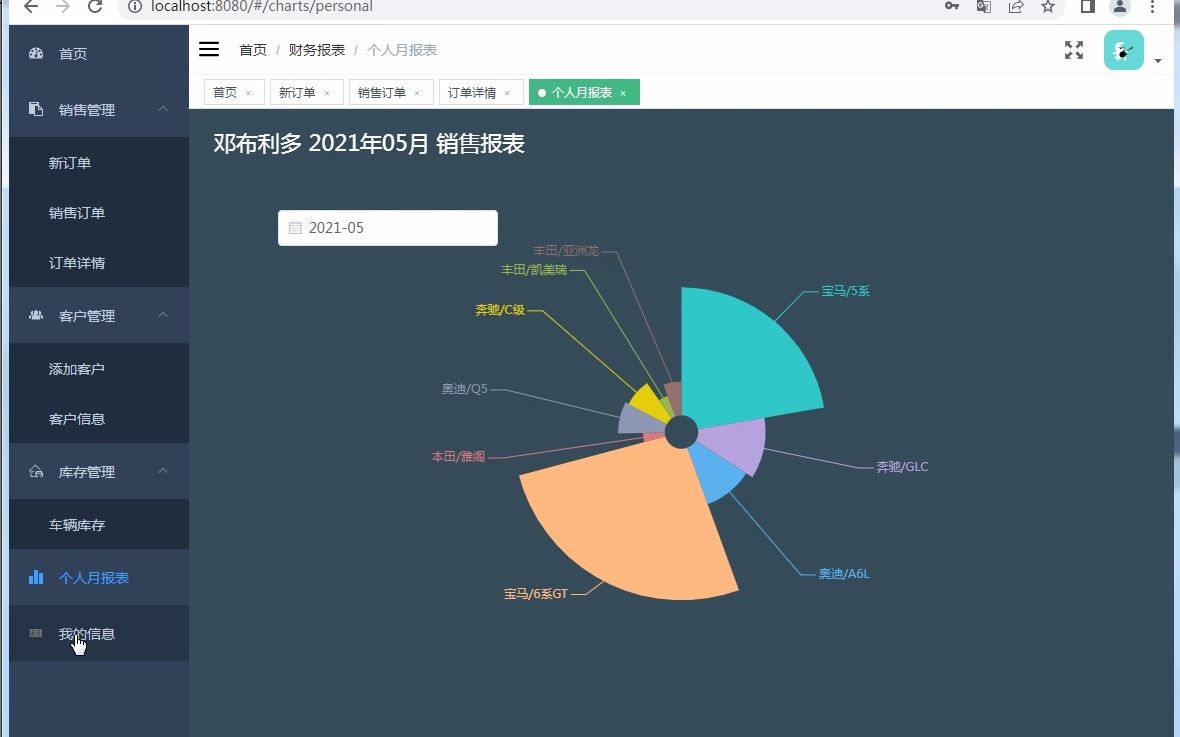Close the 个人月报表 page tab
The image size is (1180, 737).
click(x=623, y=93)
